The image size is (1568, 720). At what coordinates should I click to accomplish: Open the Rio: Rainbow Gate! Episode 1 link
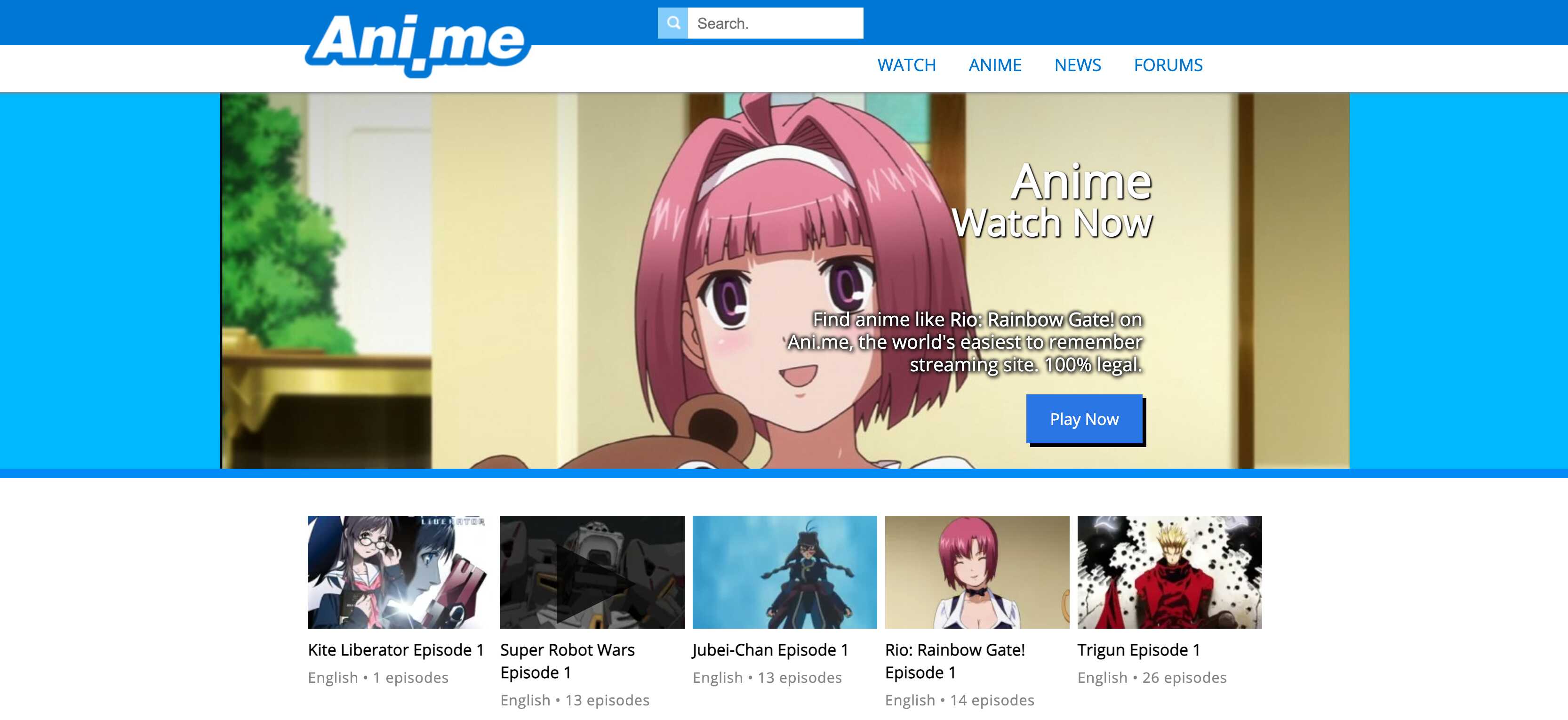click(954, 660)
